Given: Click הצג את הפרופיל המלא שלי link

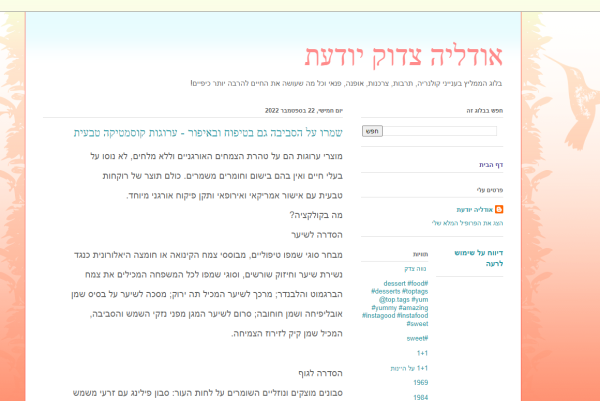Looking at the screenshot, I should click(468, 222).
